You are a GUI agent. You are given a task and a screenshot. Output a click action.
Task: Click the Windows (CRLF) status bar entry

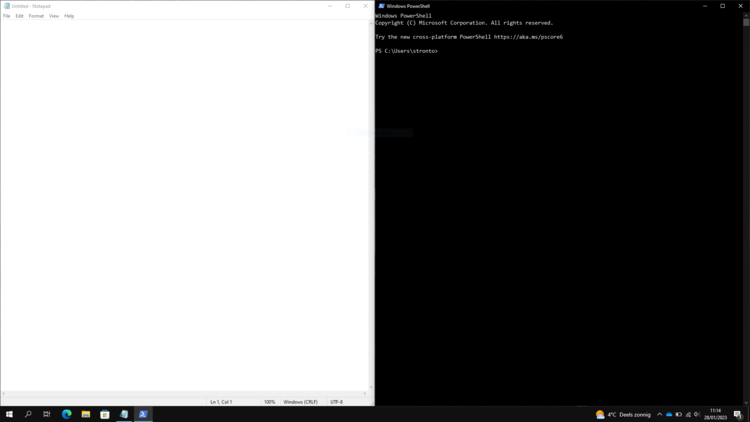[x=300, y=402]
